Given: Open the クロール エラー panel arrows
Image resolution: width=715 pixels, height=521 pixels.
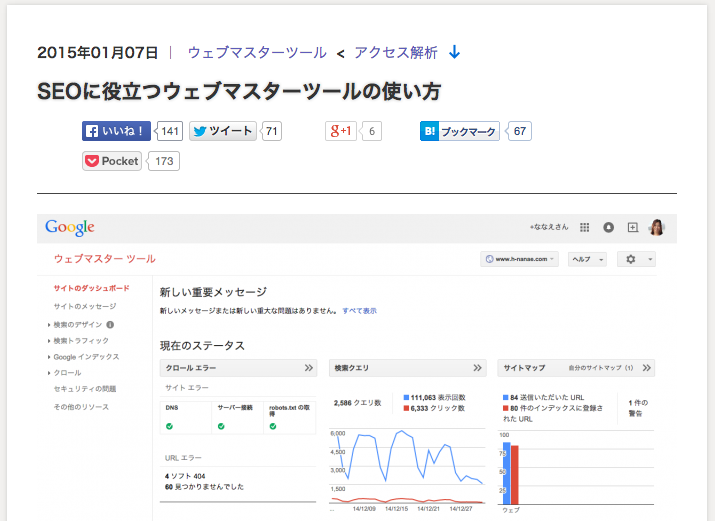Looking at the screenshot, I should point(309,368).
